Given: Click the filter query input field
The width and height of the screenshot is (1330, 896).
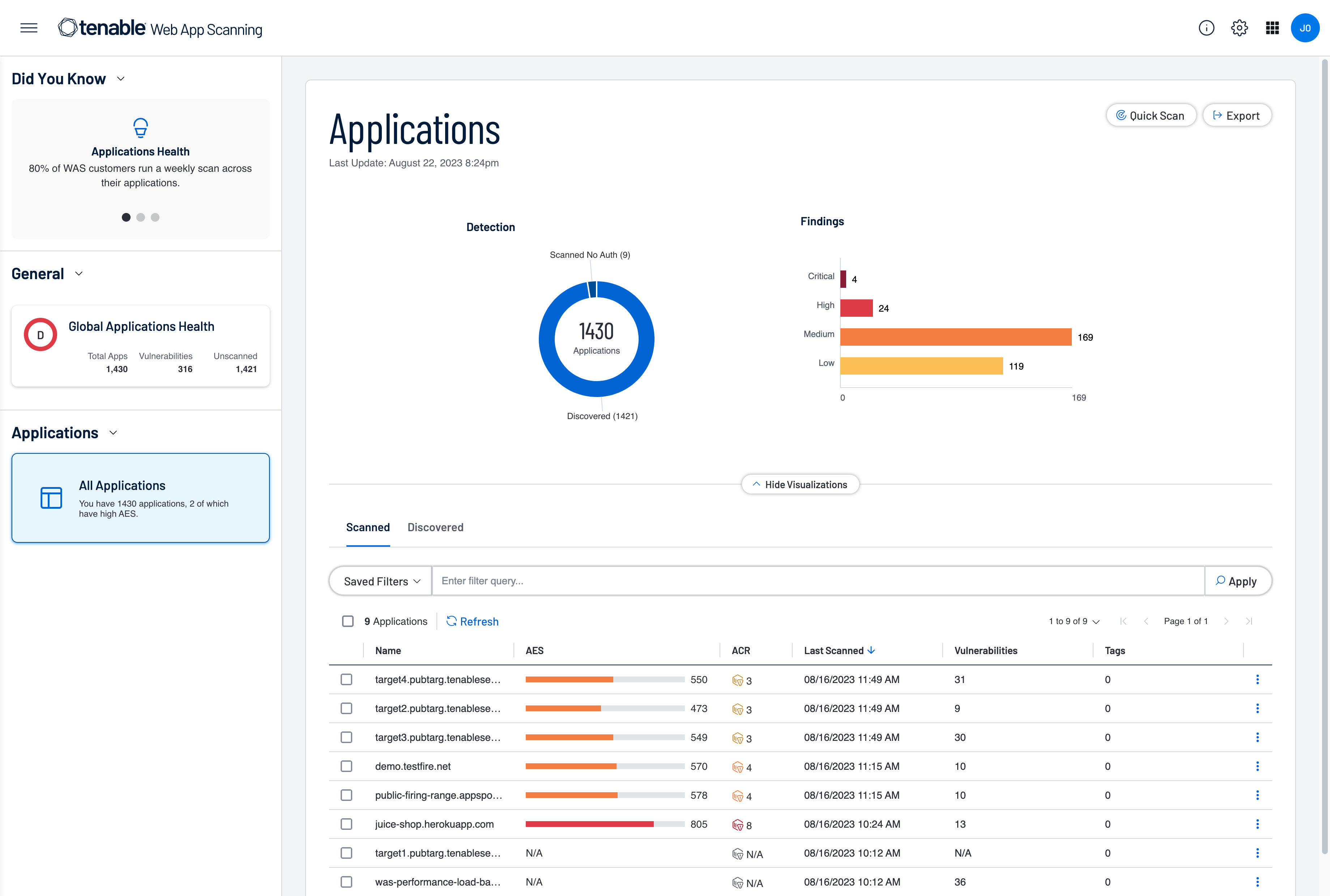Looking at the screenshot, I should point(817,581).
